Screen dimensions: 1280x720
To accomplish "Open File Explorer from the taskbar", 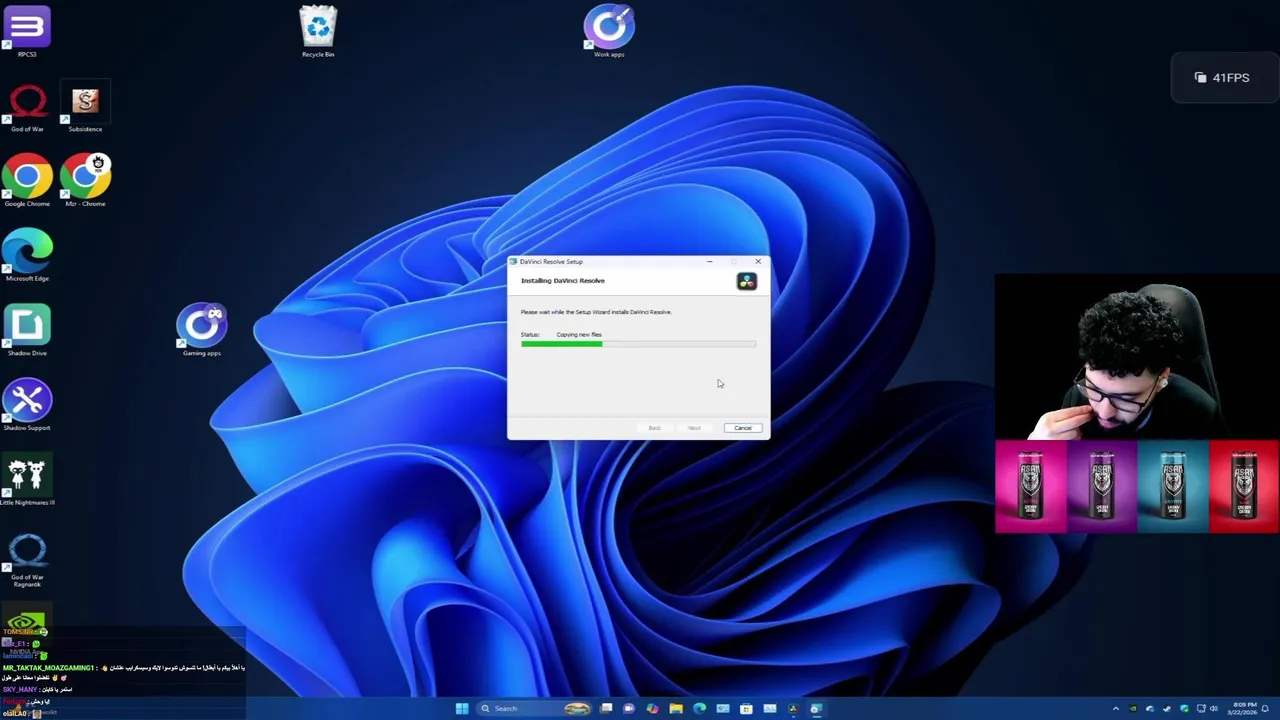I will [676, 708].
